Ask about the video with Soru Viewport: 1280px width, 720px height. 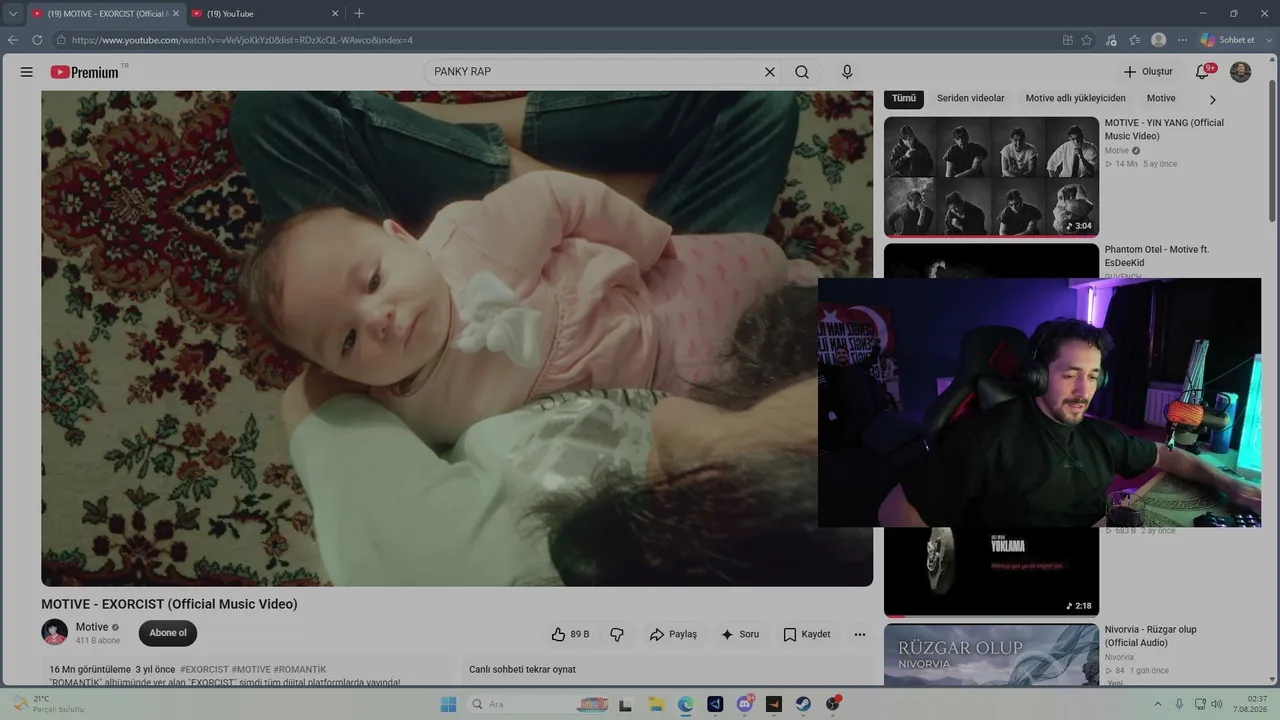[740, 634]
